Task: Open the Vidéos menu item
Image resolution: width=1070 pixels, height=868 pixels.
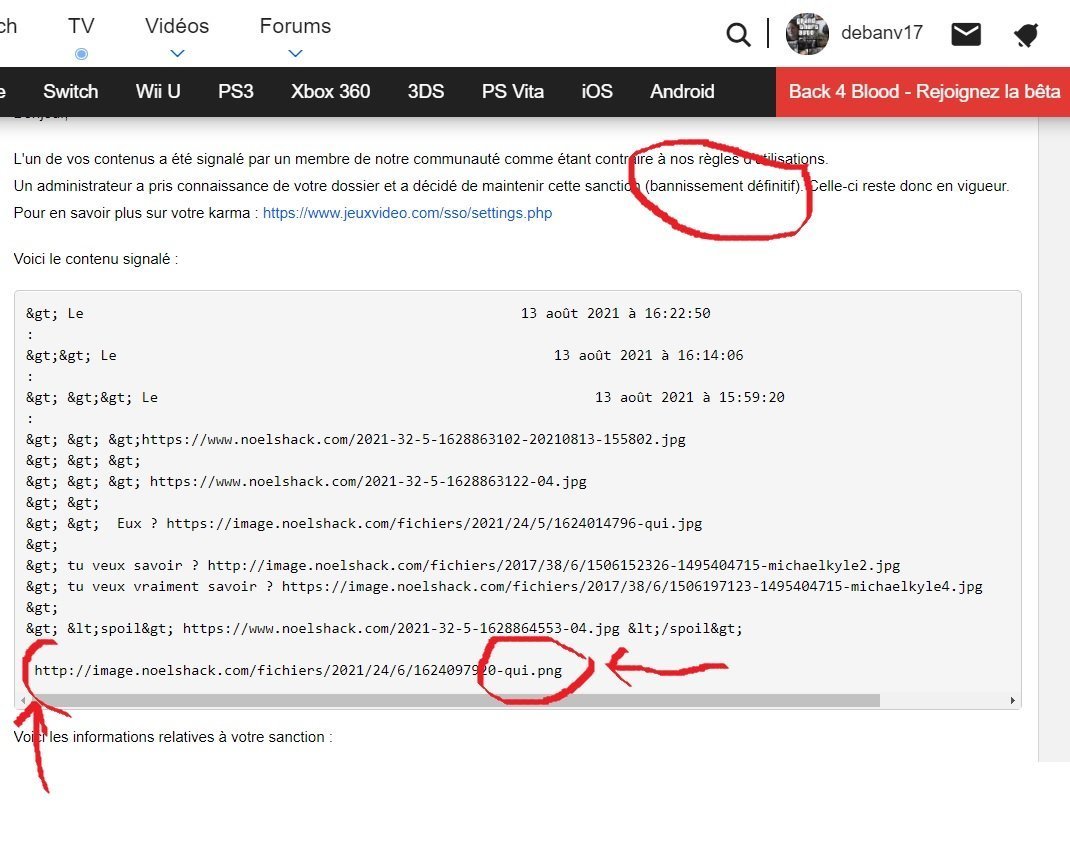Action: pyautogui.click(x=177, y=26)
